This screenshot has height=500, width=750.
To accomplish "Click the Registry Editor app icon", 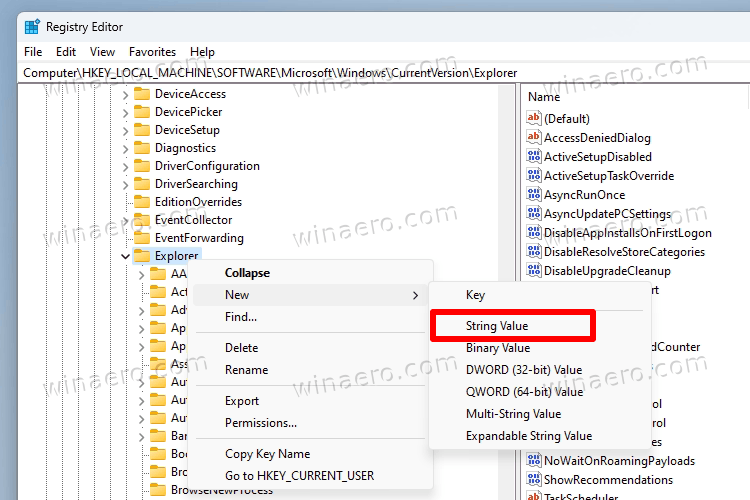I will pos(32,27).
